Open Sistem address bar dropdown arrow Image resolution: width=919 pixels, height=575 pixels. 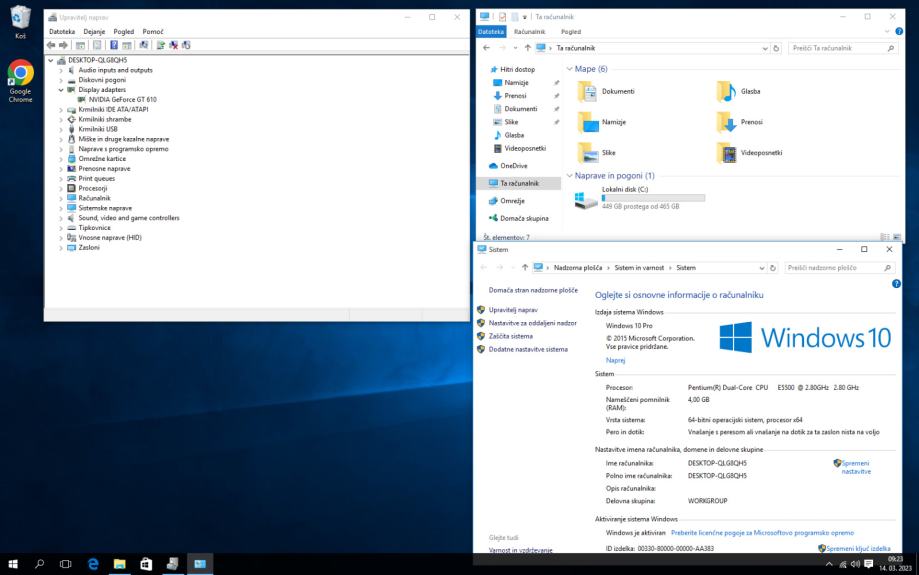tap(761, 268)
